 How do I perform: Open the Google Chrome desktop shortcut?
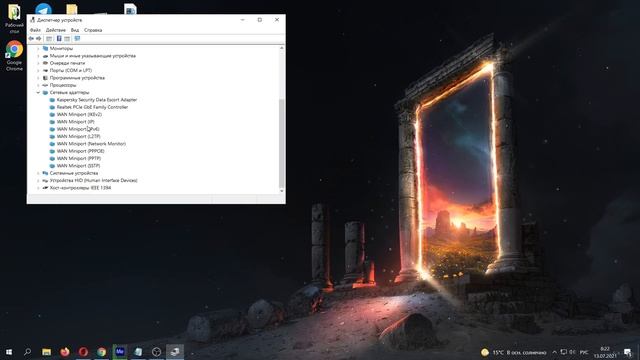pyautogui.click(x=14, y=56)
